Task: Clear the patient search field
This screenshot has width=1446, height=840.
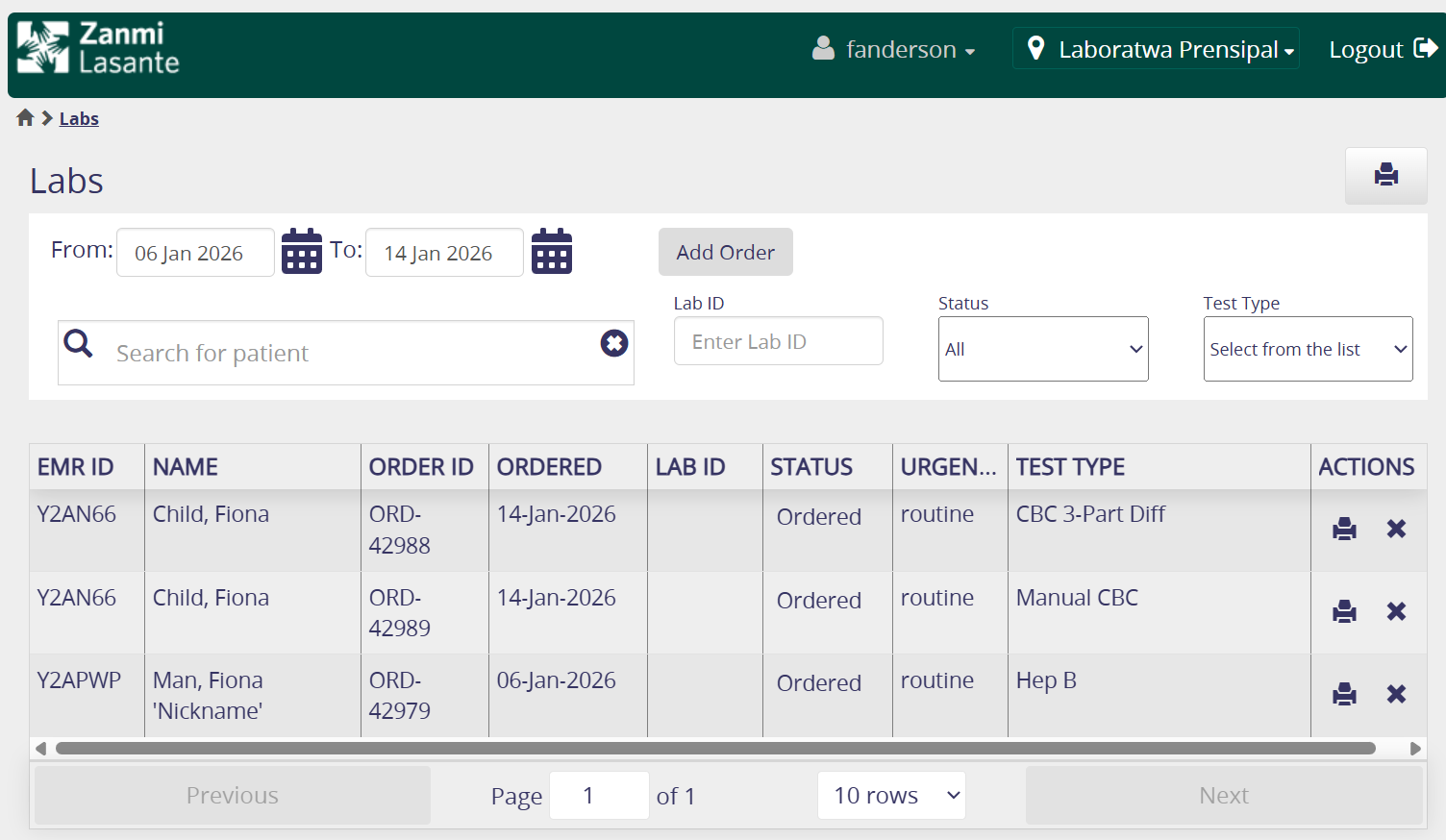Action: pyautogui.click(x=613, y=343)
